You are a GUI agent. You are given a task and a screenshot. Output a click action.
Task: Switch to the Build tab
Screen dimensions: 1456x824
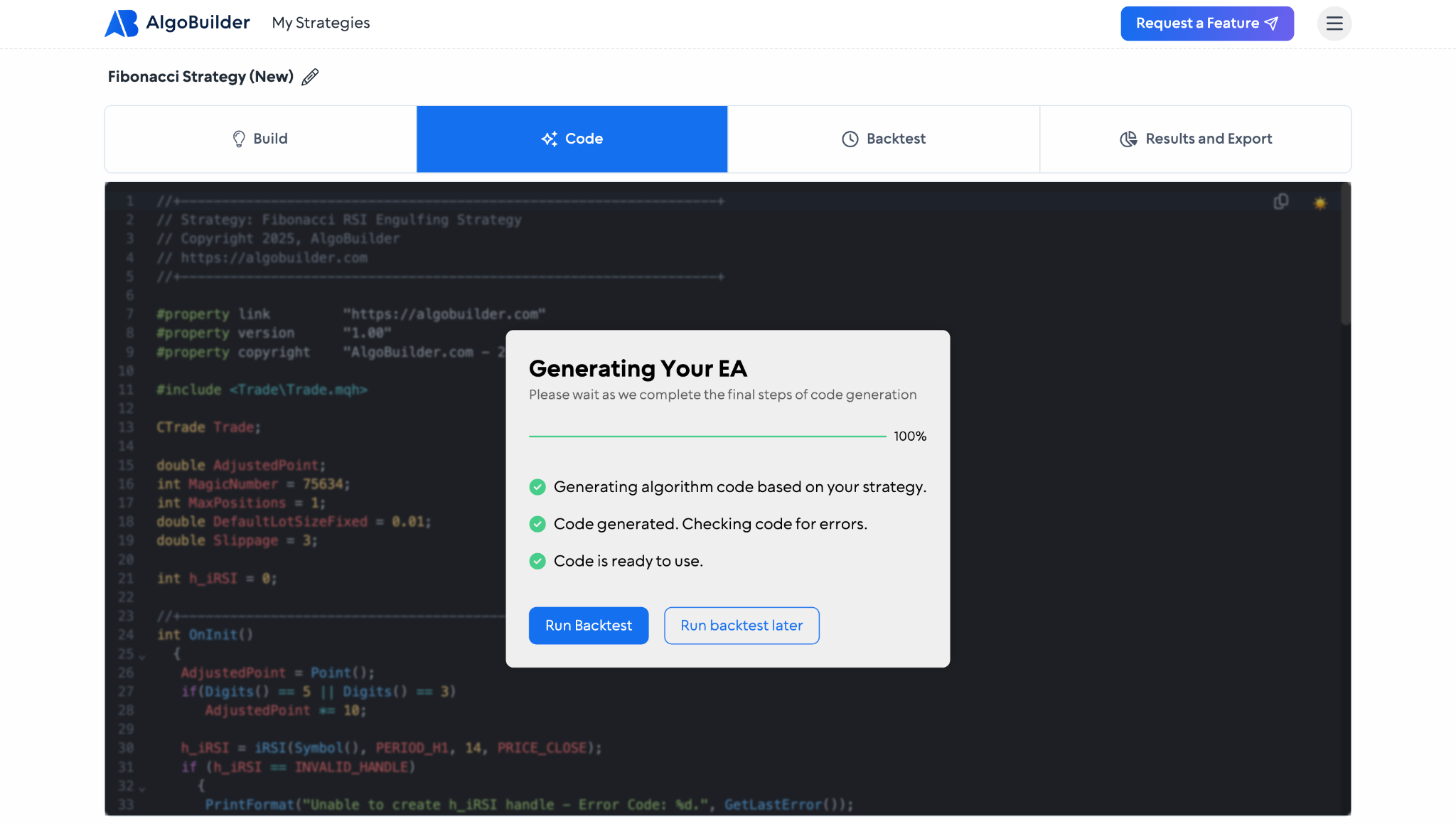click(x=260, y=139)
